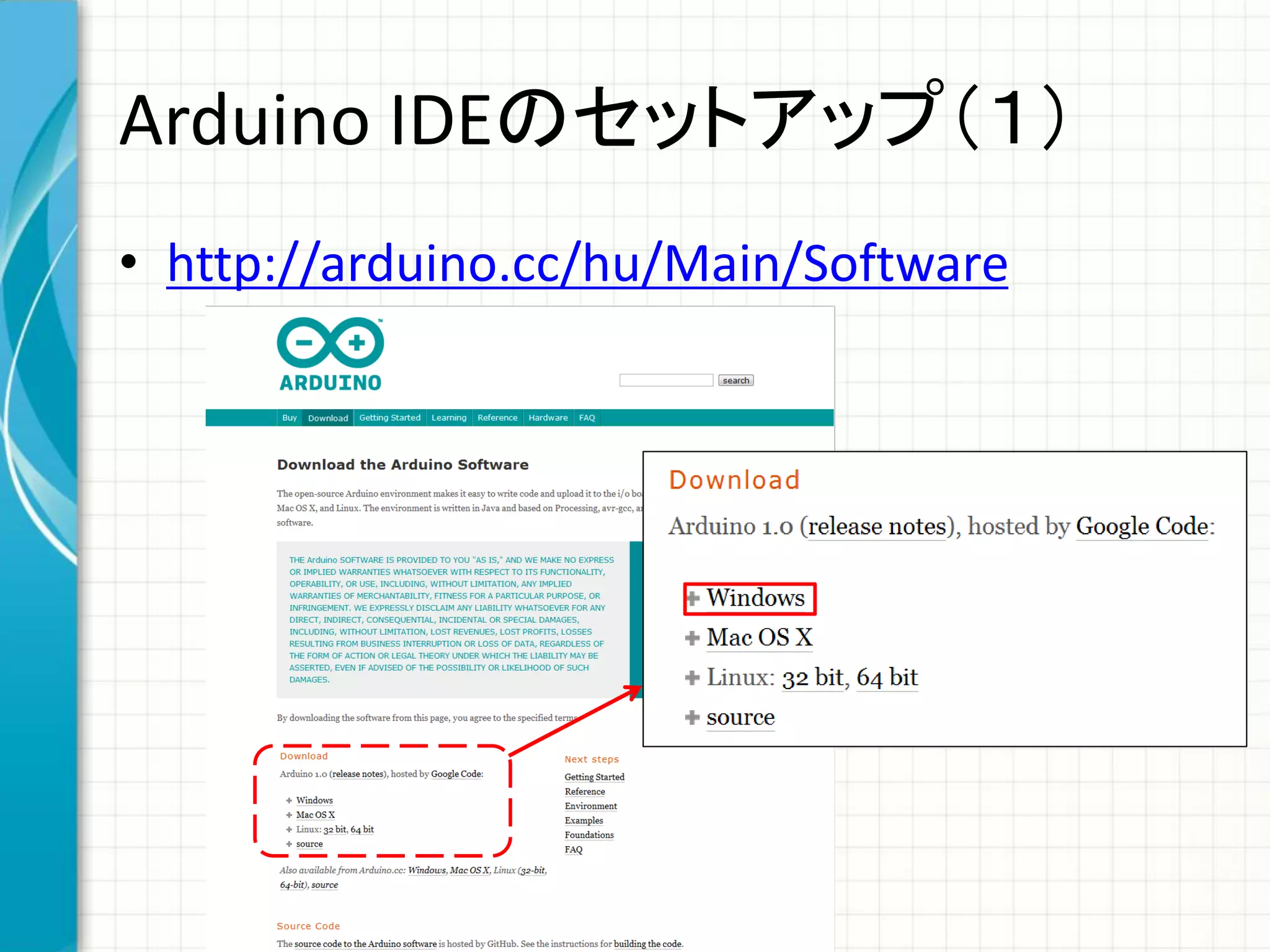Screen dimensions: 1270x952
Task: Open Examples under Next steps
Action: [x=584, y=821]
